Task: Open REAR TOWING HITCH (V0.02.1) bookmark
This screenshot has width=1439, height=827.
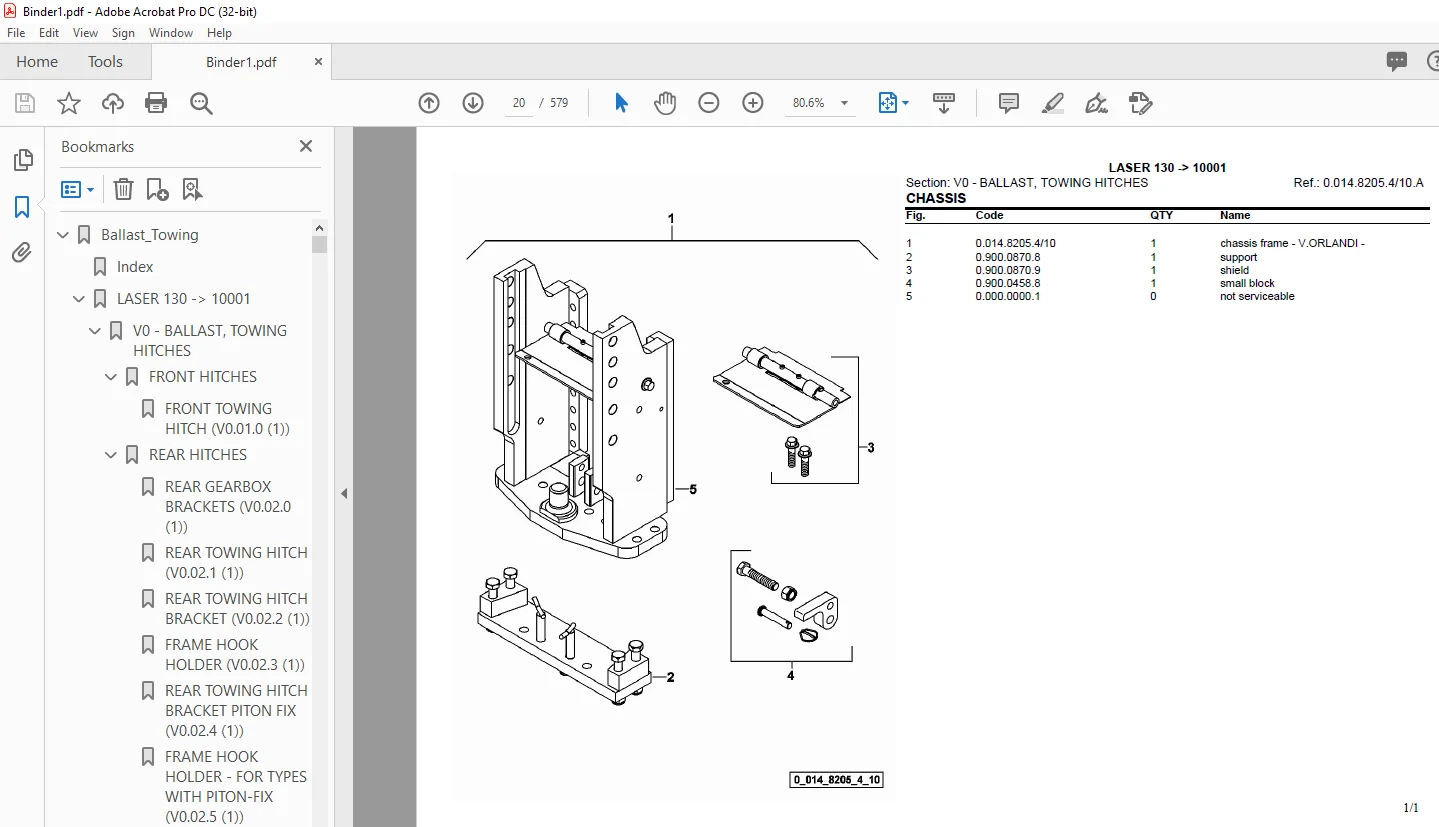Action: [236, 563]
